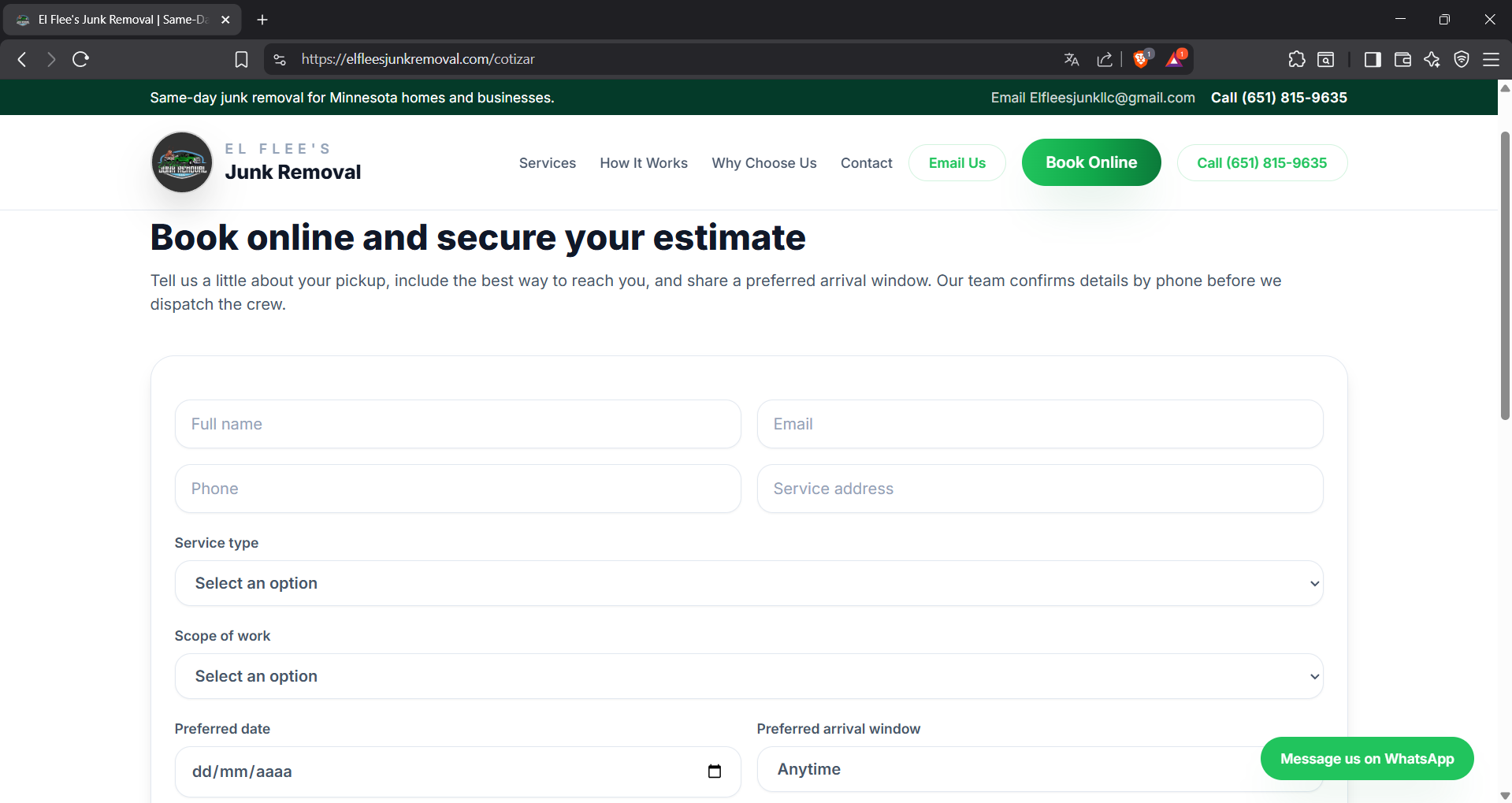Toggle the browser sidebar panel icon

pyautogui.click(x=1373, y=59)
